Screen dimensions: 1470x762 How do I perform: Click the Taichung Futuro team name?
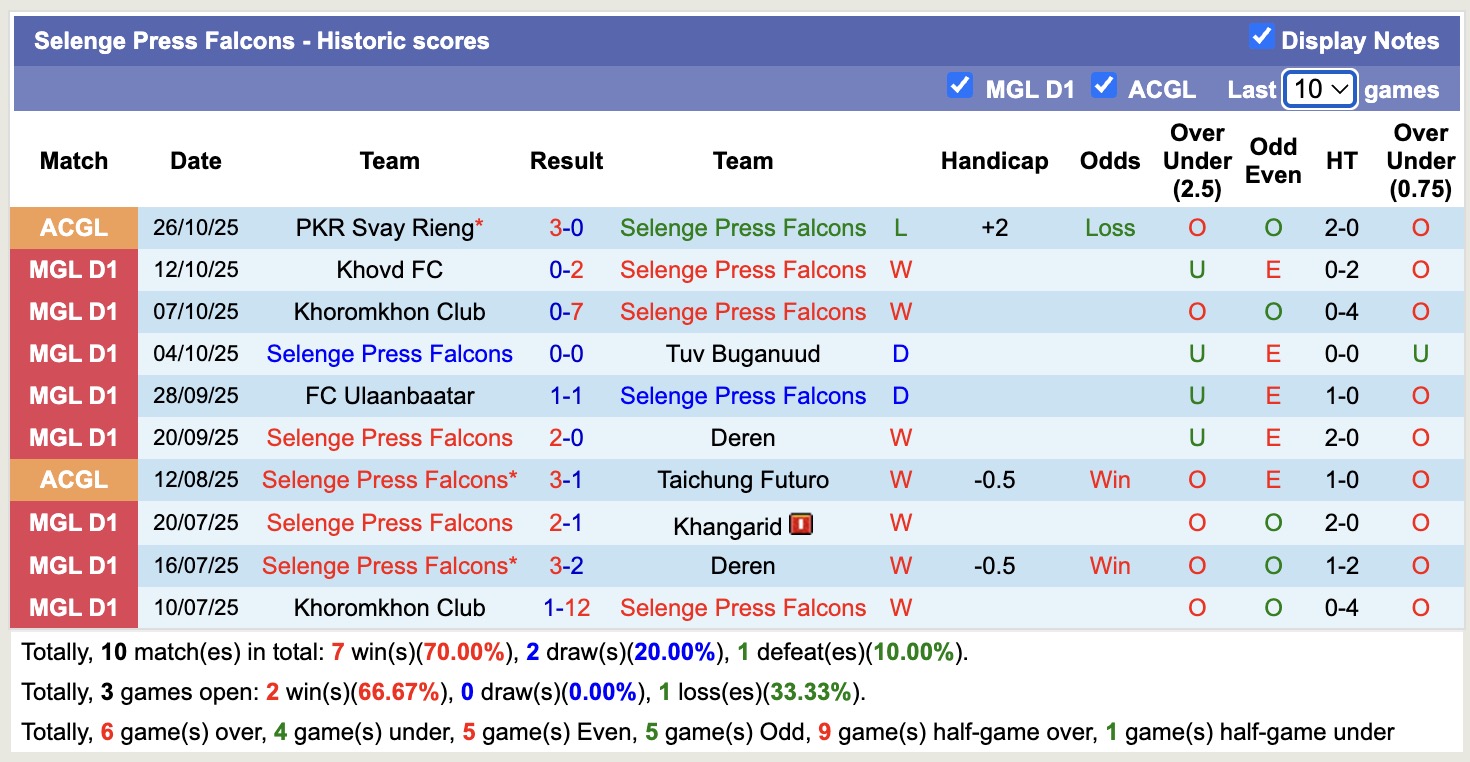tap(743, 479)
